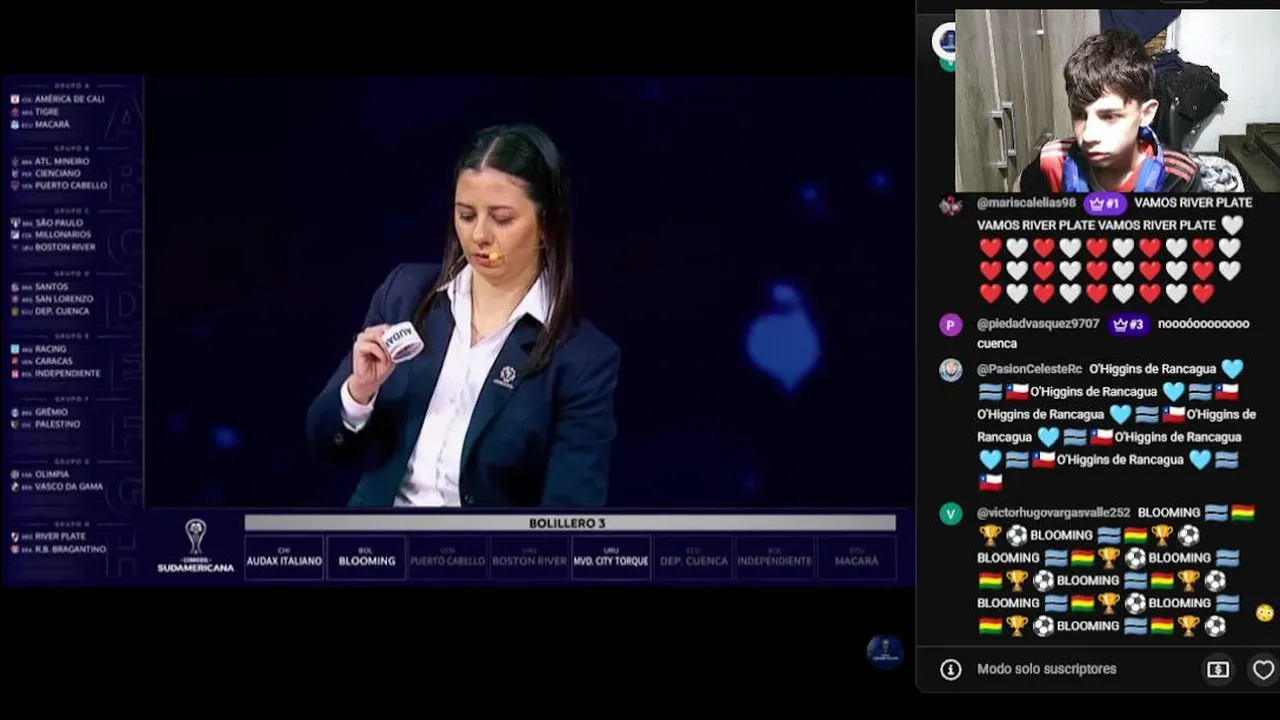Click RIVER PLATE in Grupo H list
Image resolution: width=1280 pixels, height=720 pixels.
60,537
